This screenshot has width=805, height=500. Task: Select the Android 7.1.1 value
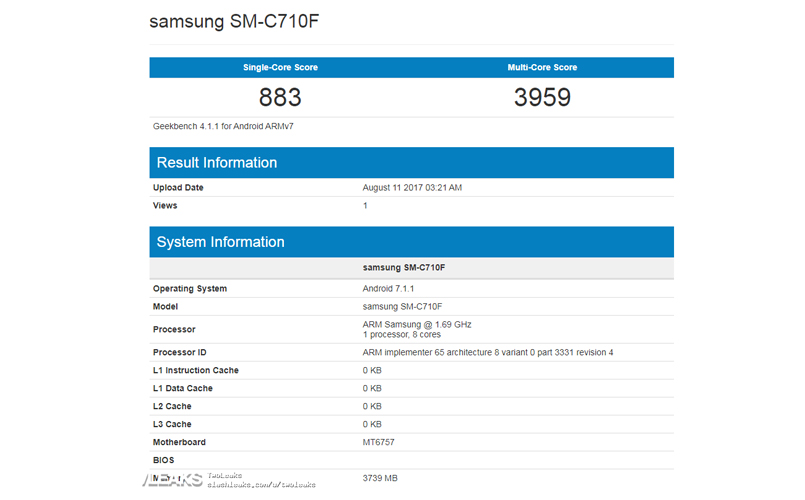click(388, 289)
